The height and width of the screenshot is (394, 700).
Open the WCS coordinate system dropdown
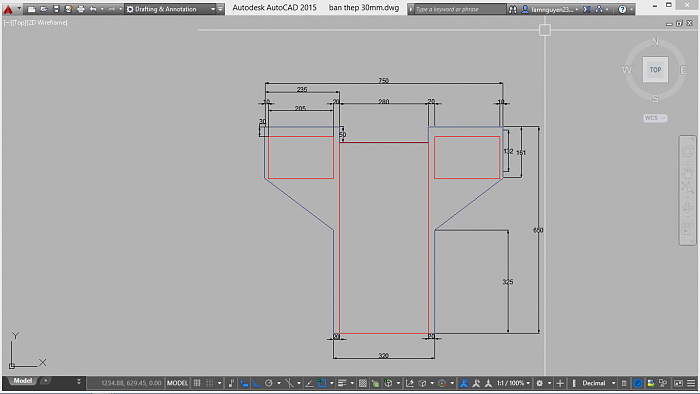655,118
